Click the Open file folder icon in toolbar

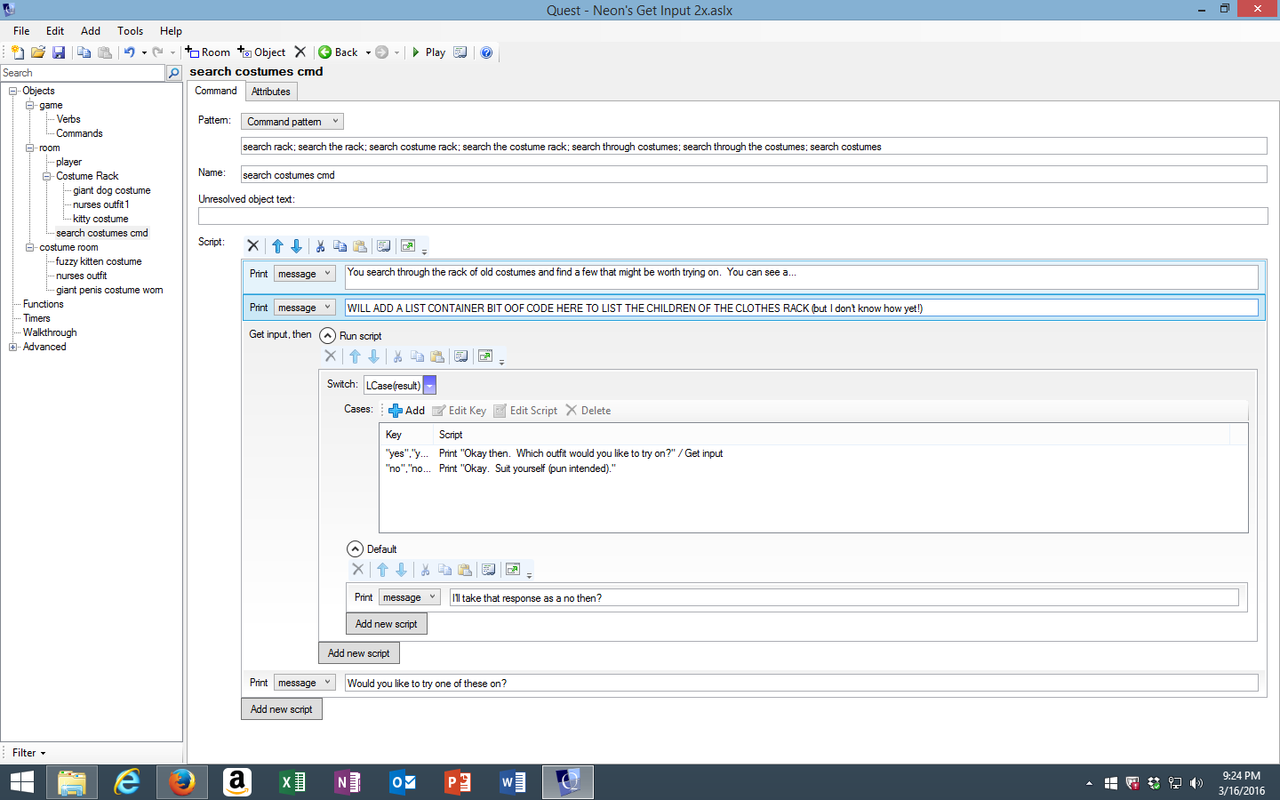click(38, 52)
